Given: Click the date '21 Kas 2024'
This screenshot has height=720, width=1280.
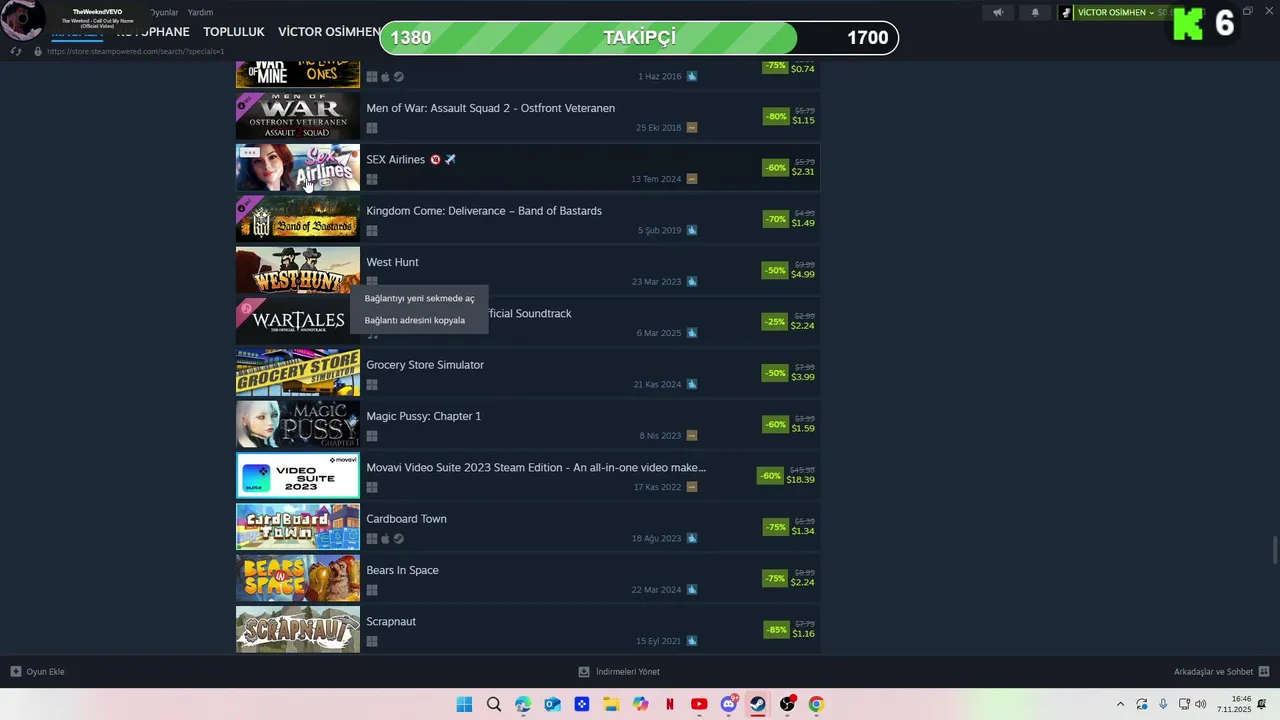Looking at the screenshot, I should point(657,385).
